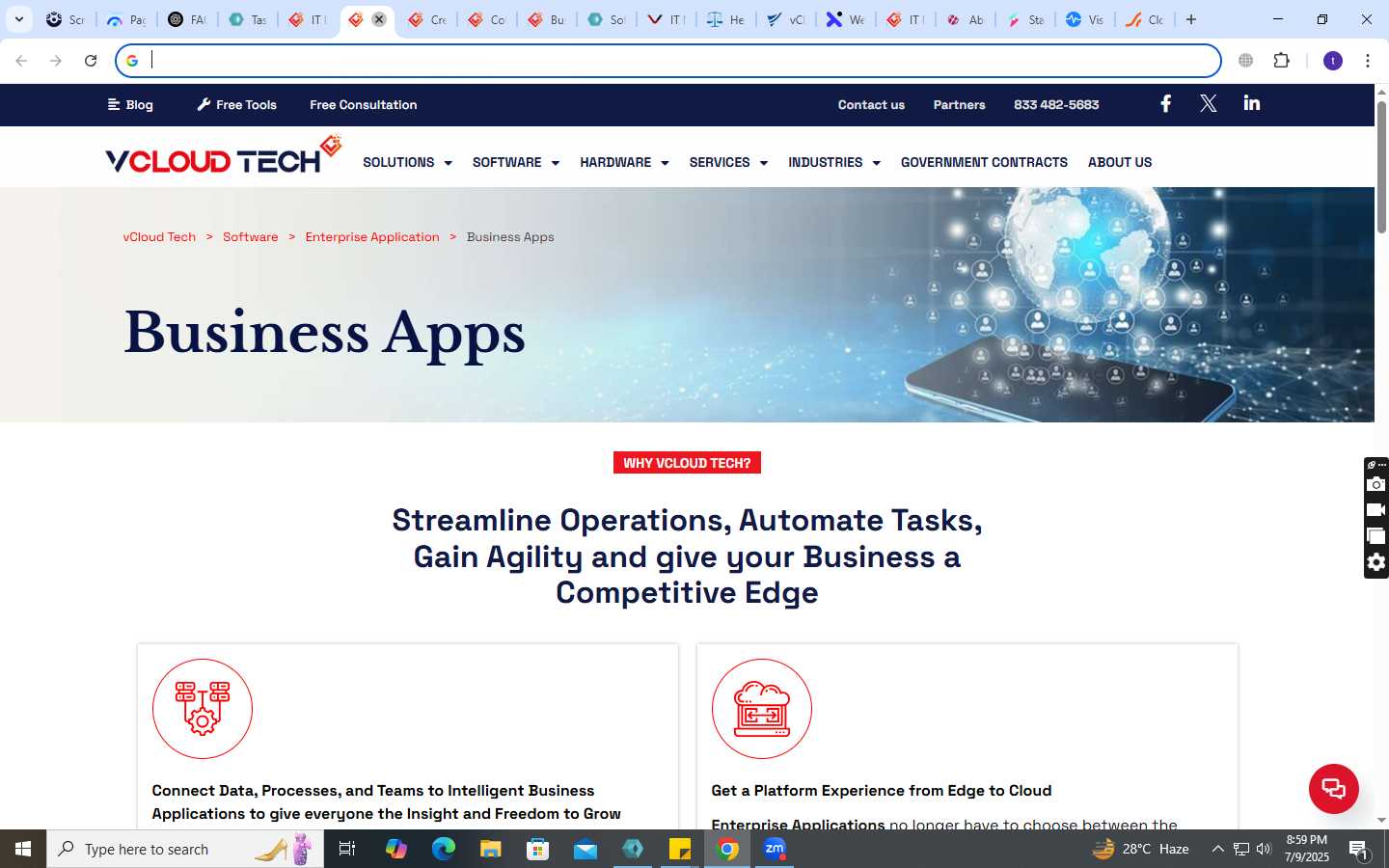Click phone number 833 482-5683
Viewport: 1389px width, 868px height.
1056,104
